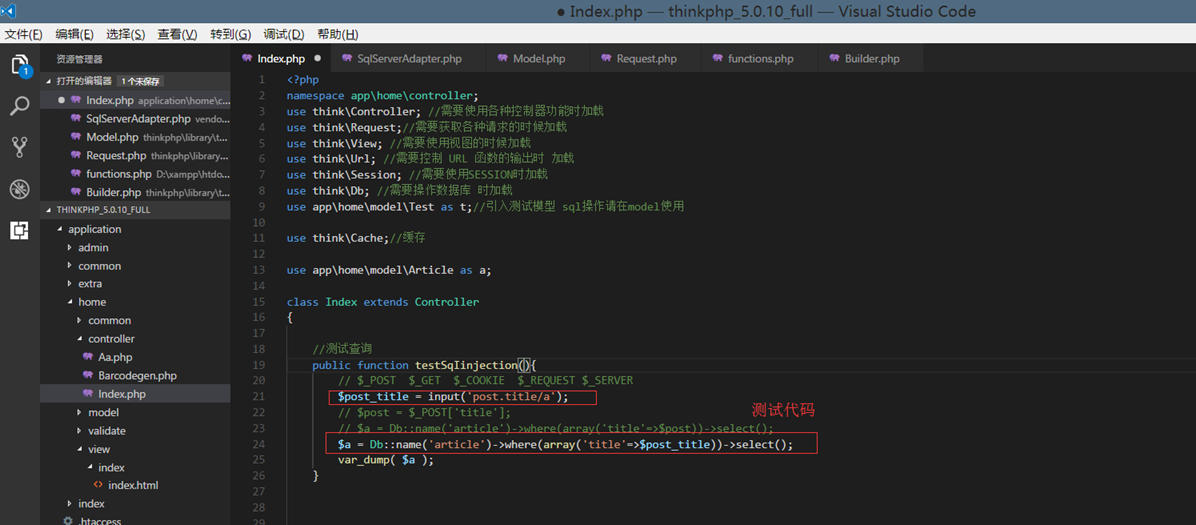Viewport: 1196px width, 525px height.
Task: Switch to the Request.php editor tab
Action: (x=646, y=58)
